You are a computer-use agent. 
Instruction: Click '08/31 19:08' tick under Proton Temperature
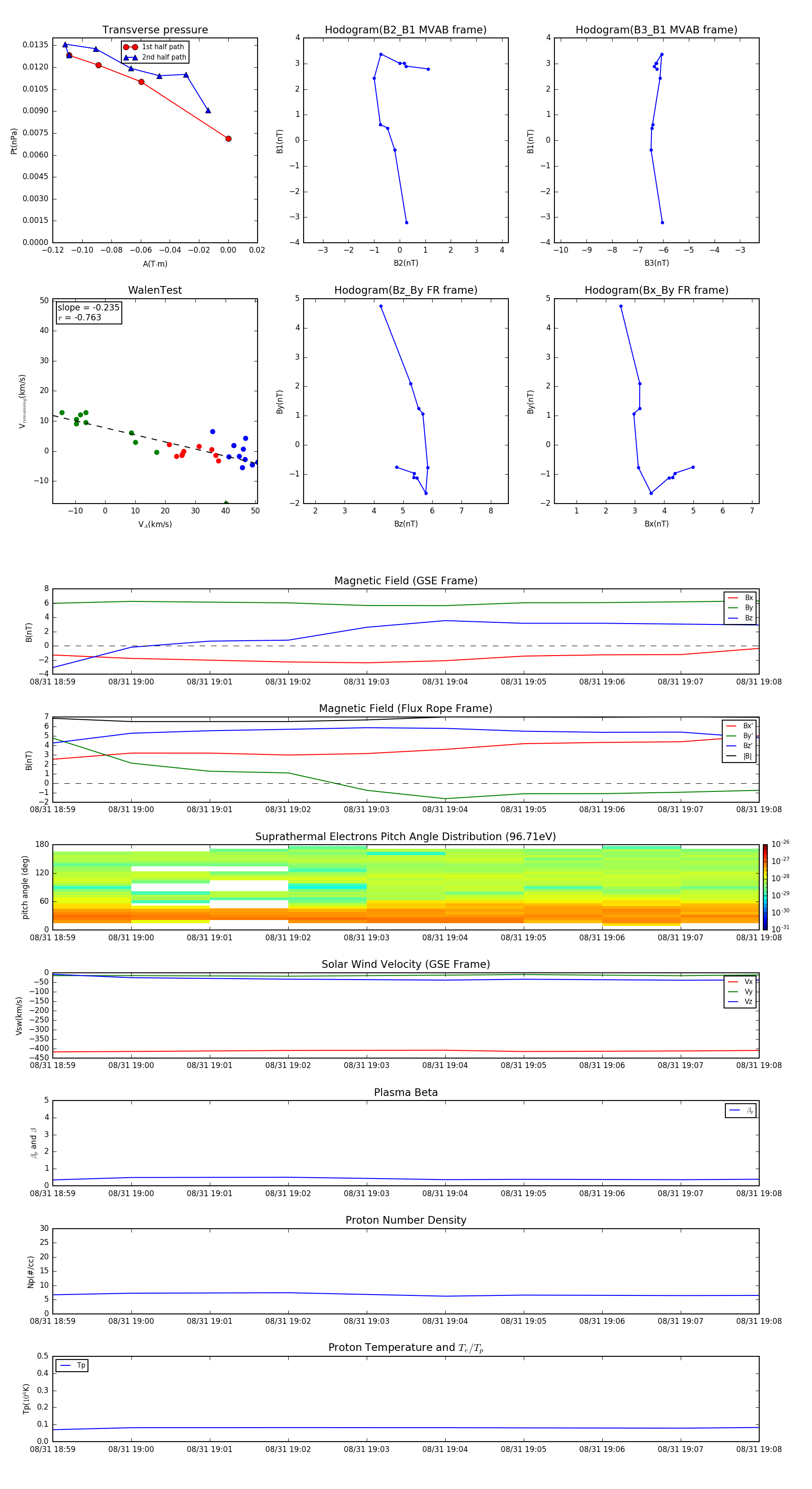click(759, 1449)
